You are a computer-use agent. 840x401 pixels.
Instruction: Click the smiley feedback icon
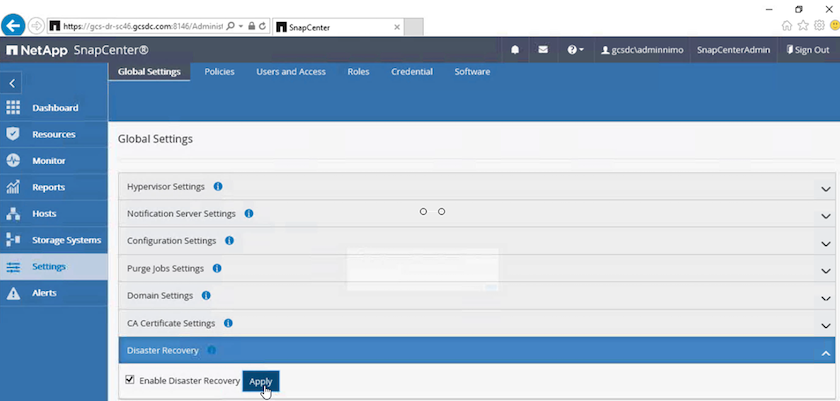[835, 25]
